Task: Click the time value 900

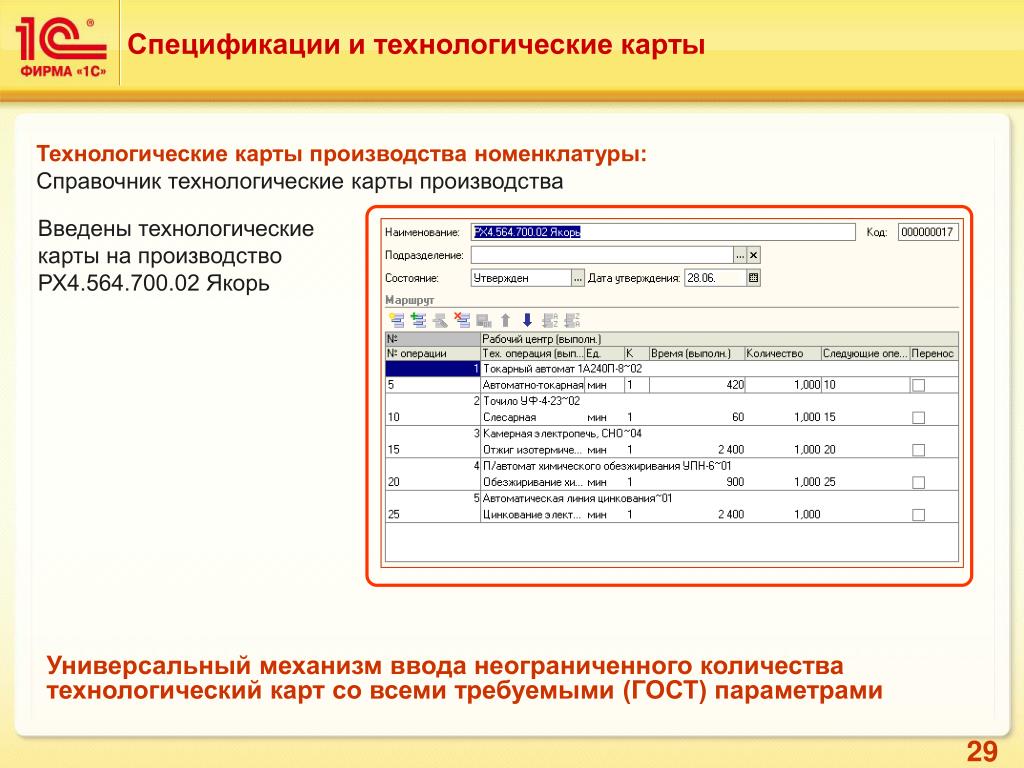Action: pos(697,483)
